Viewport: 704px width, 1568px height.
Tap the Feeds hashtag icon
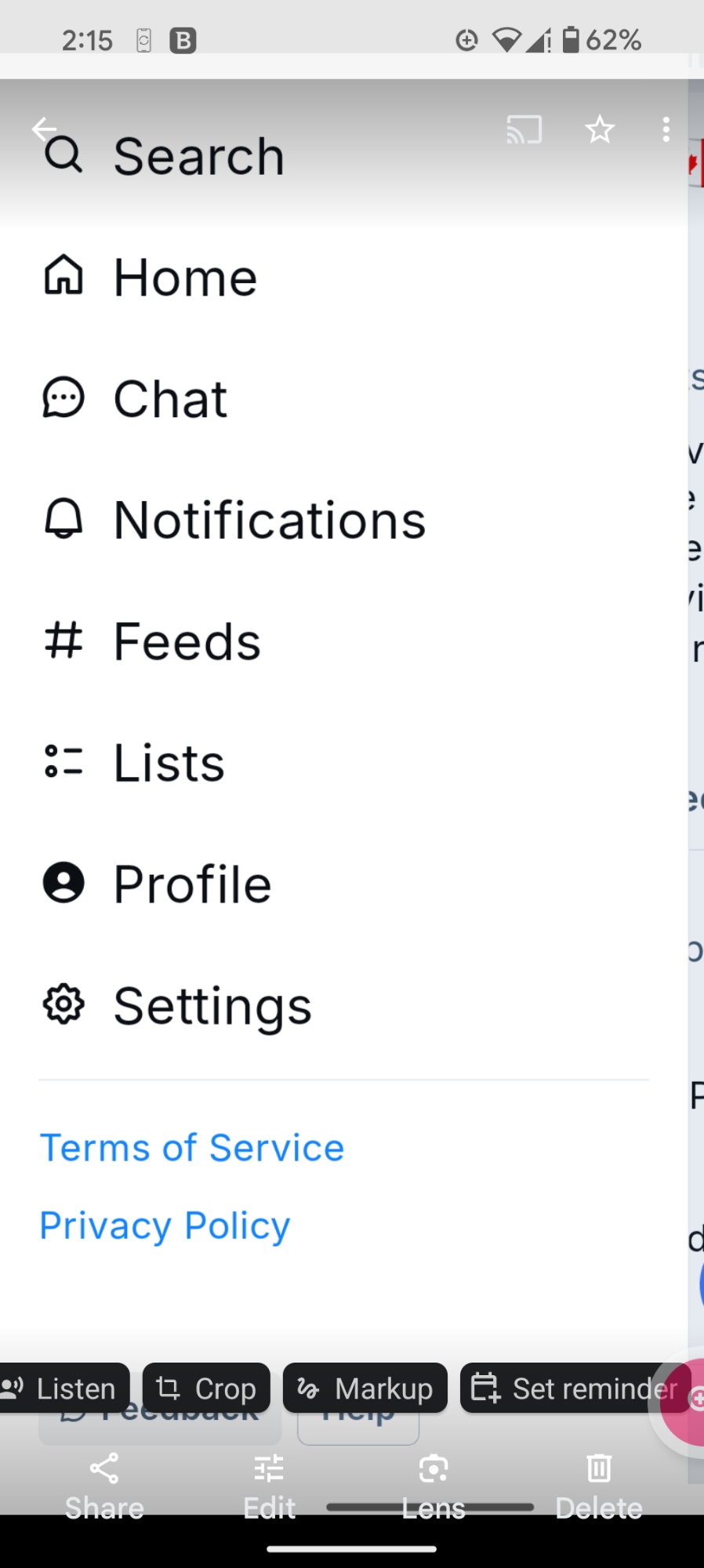[x=64, y=641]
